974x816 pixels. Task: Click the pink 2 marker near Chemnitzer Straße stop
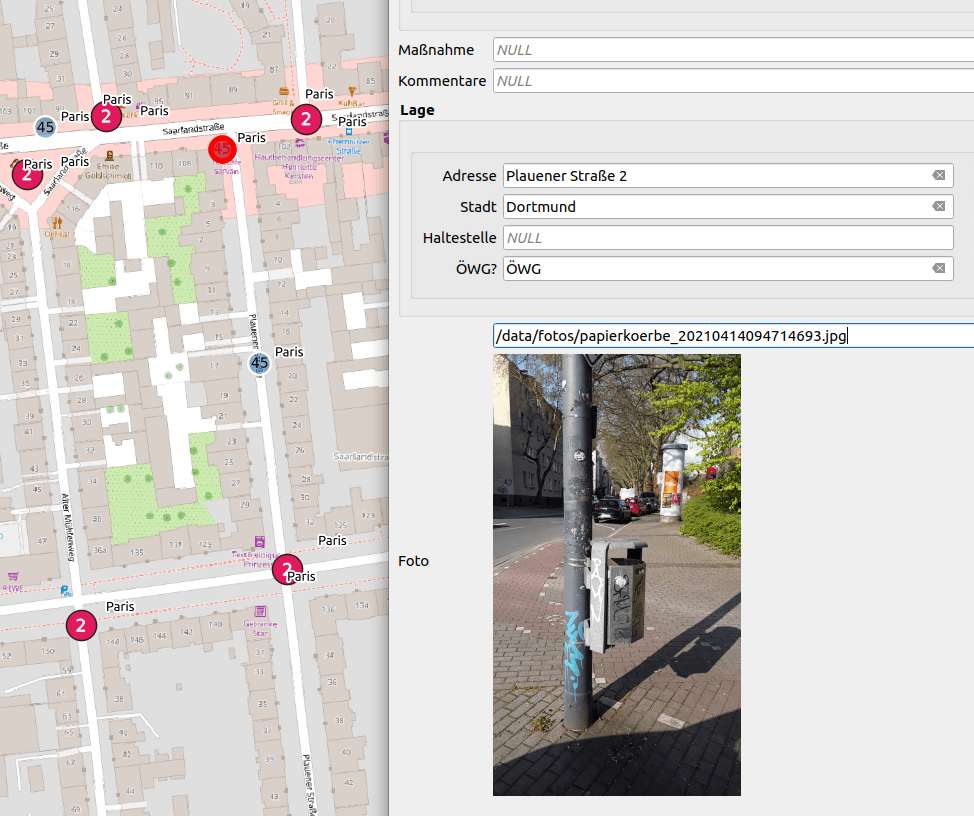coord(307,119)
